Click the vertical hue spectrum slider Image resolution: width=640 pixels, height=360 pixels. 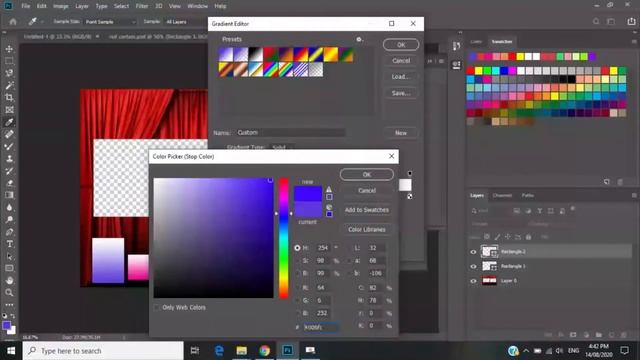point(284,238)
